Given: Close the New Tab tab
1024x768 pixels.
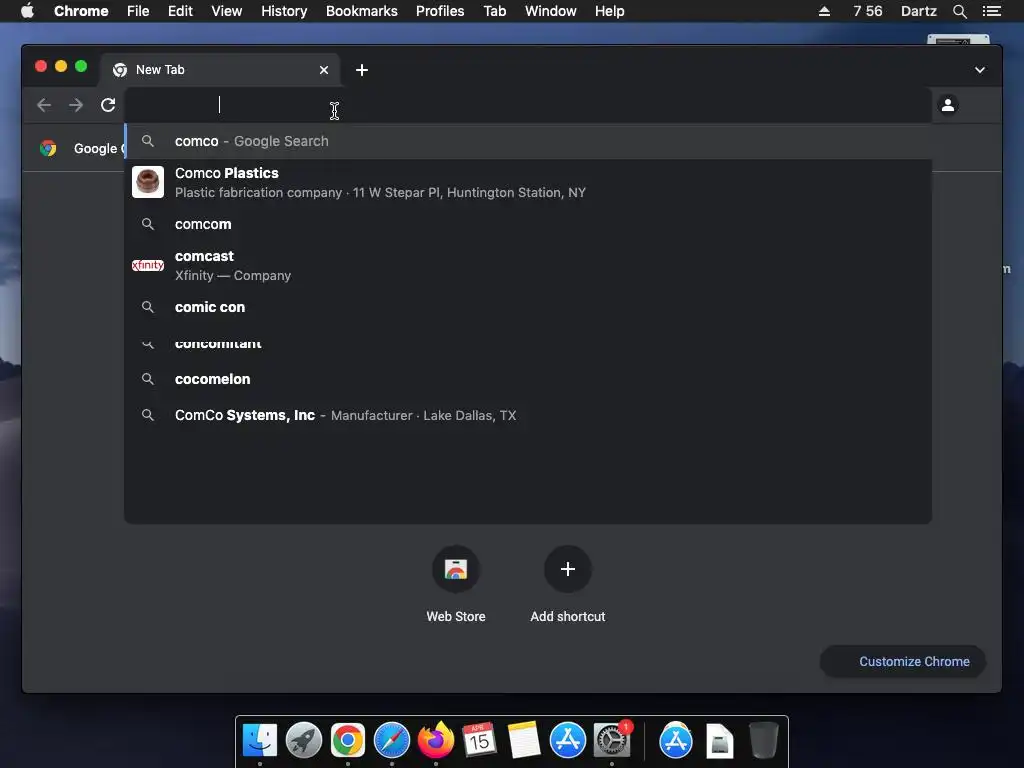Looking at the screenshot, I should 324,70.
